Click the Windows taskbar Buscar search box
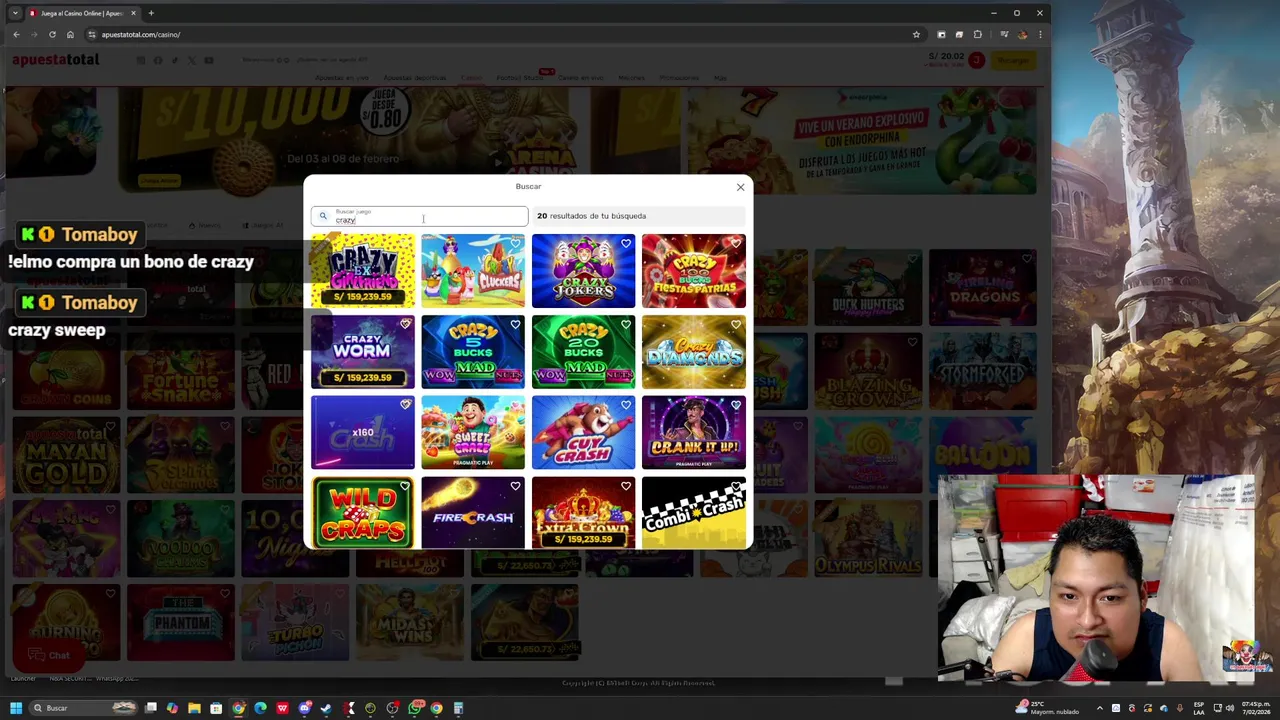 (x=82, y=708)
